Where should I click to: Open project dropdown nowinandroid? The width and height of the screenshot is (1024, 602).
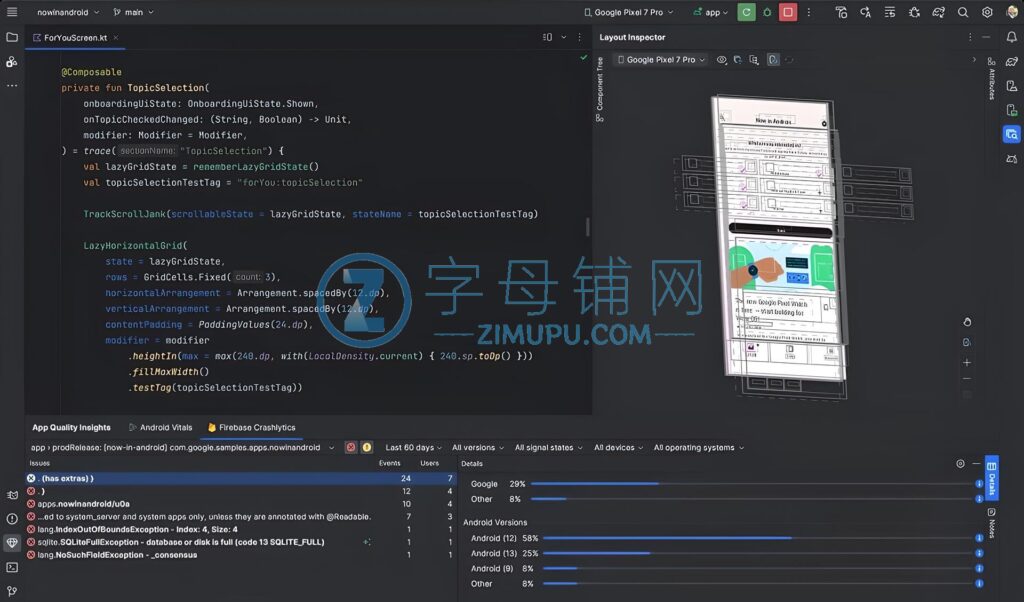(x=68, y=12)
